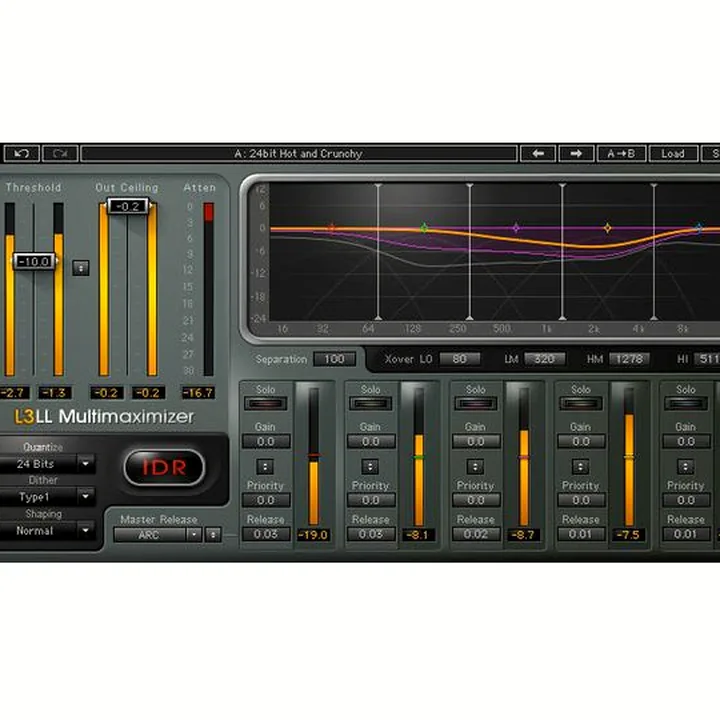Toggle second band gain-priority link button
Image resolution: width=720 pixels, height=720 pixels.
point(370,467)
